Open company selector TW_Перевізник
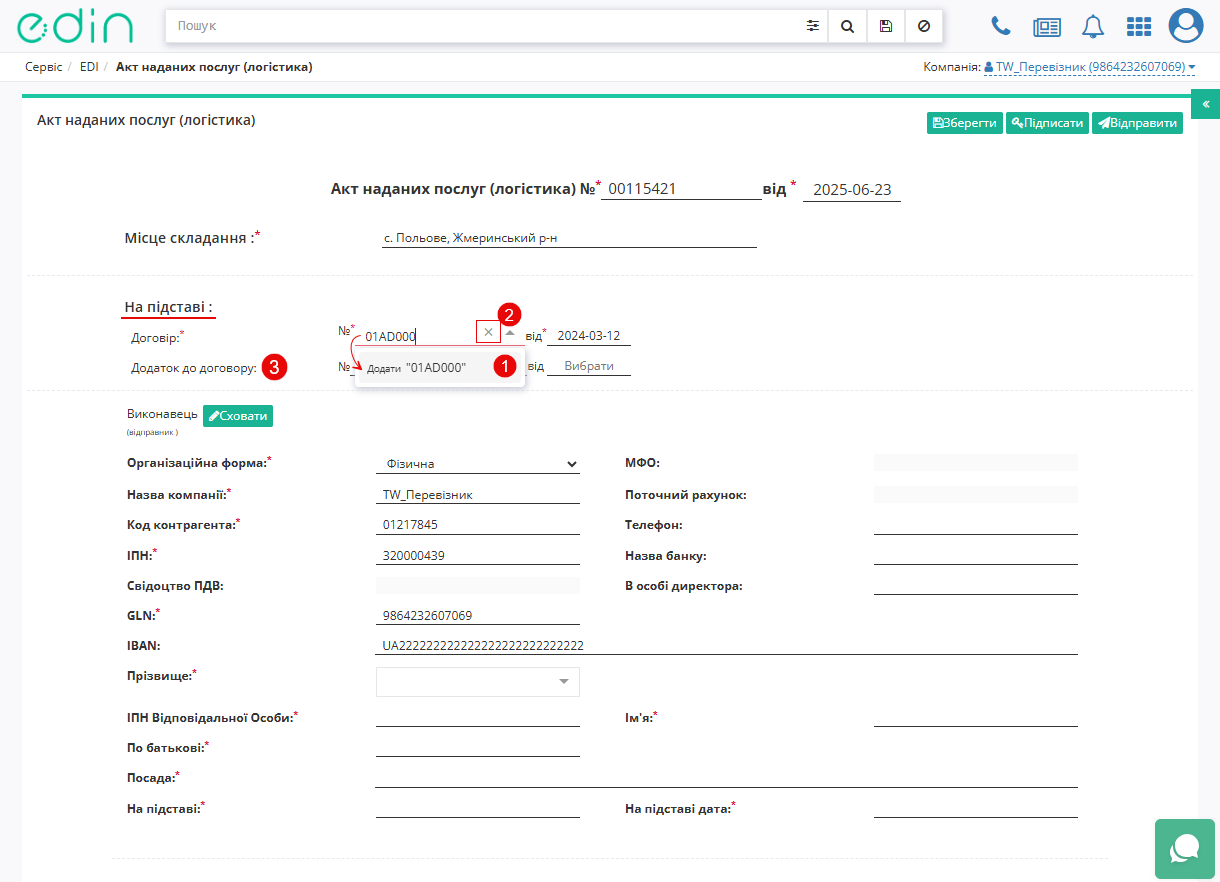The width and height of the screenshot is (1220, 882). (1090, 67)
